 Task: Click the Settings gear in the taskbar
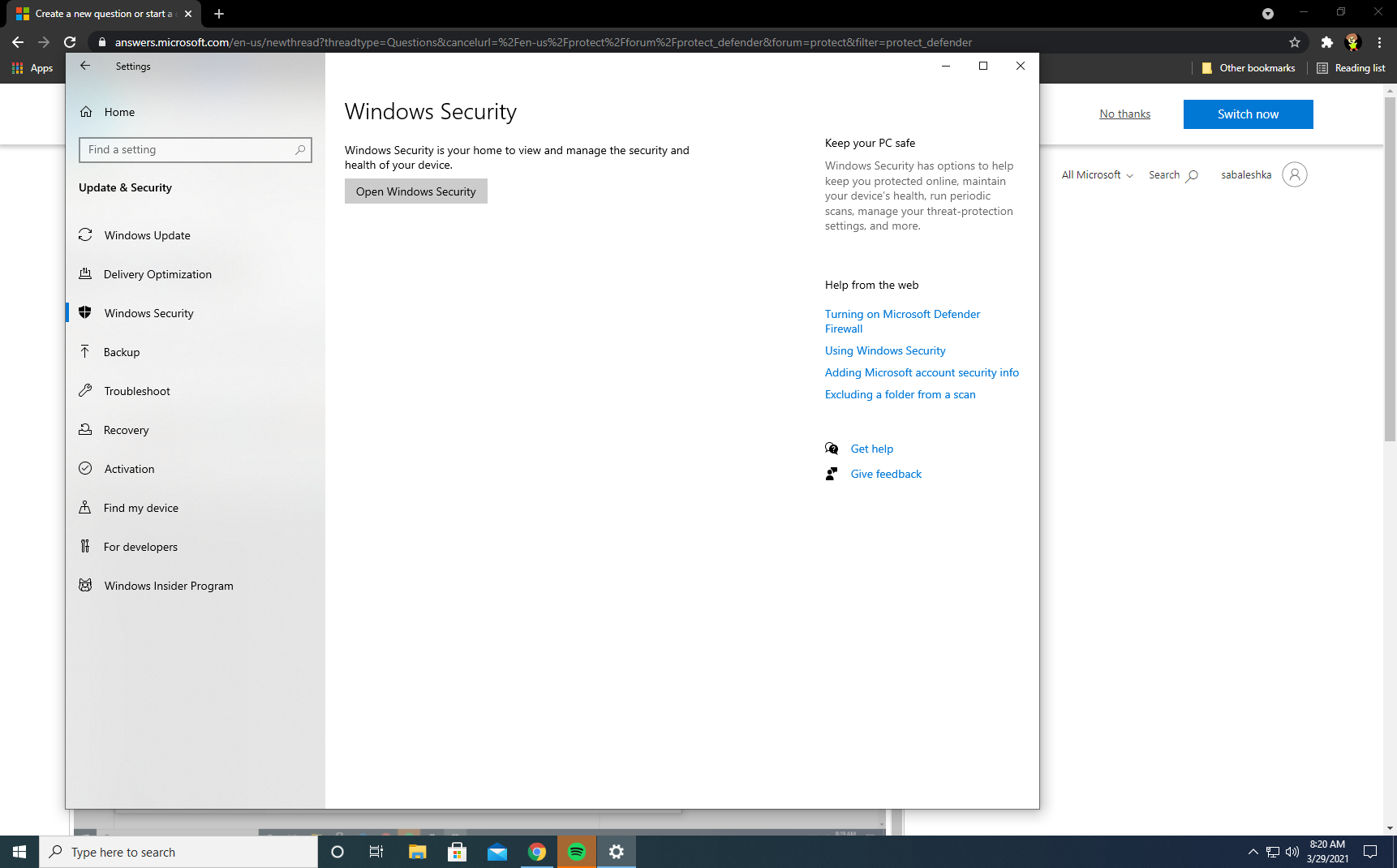click(x=617, y=852)
